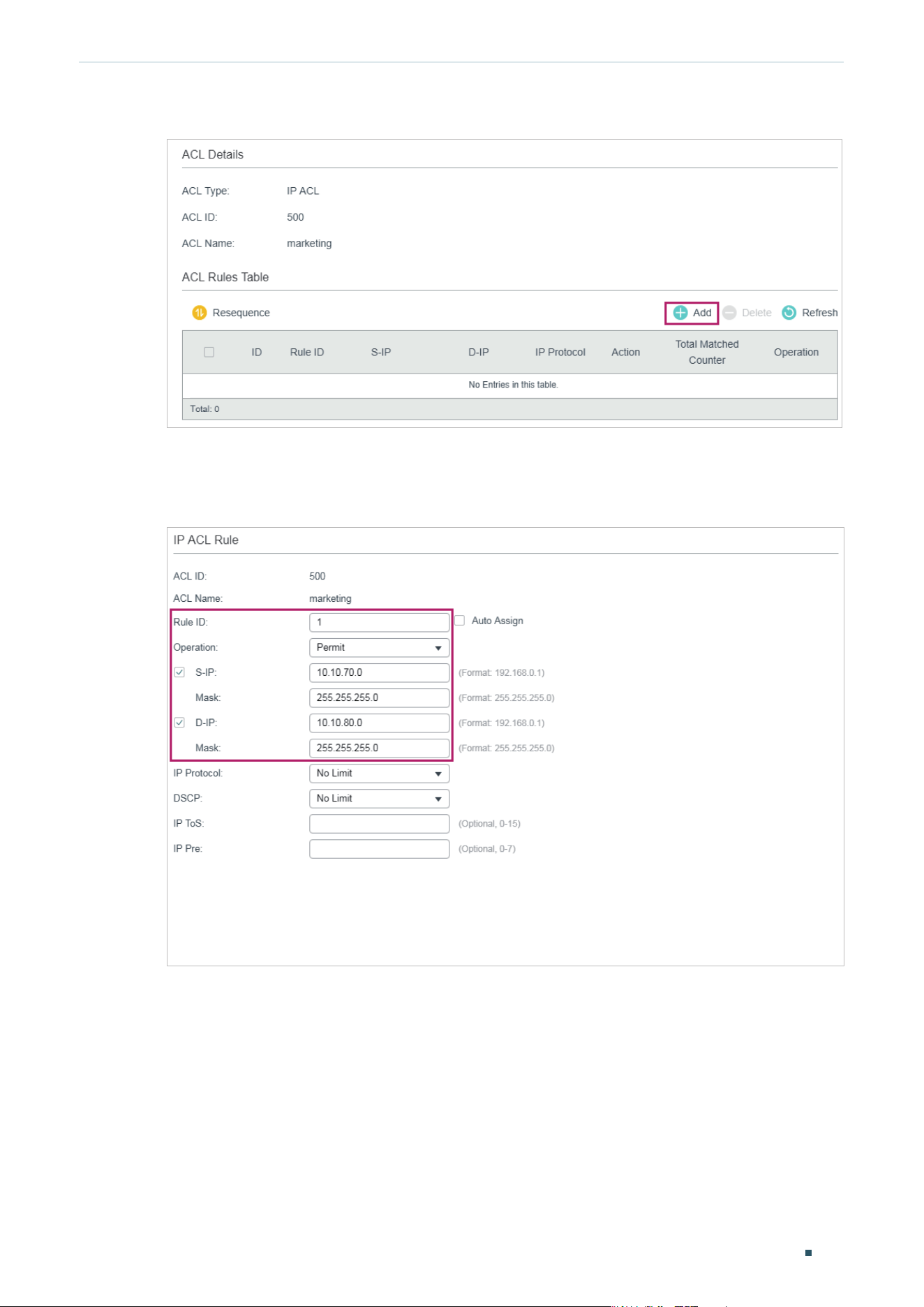Click the ACL ID value 500 in ACL Details
This screenshot has height=1307, width=924.
[x=295, y=217]
